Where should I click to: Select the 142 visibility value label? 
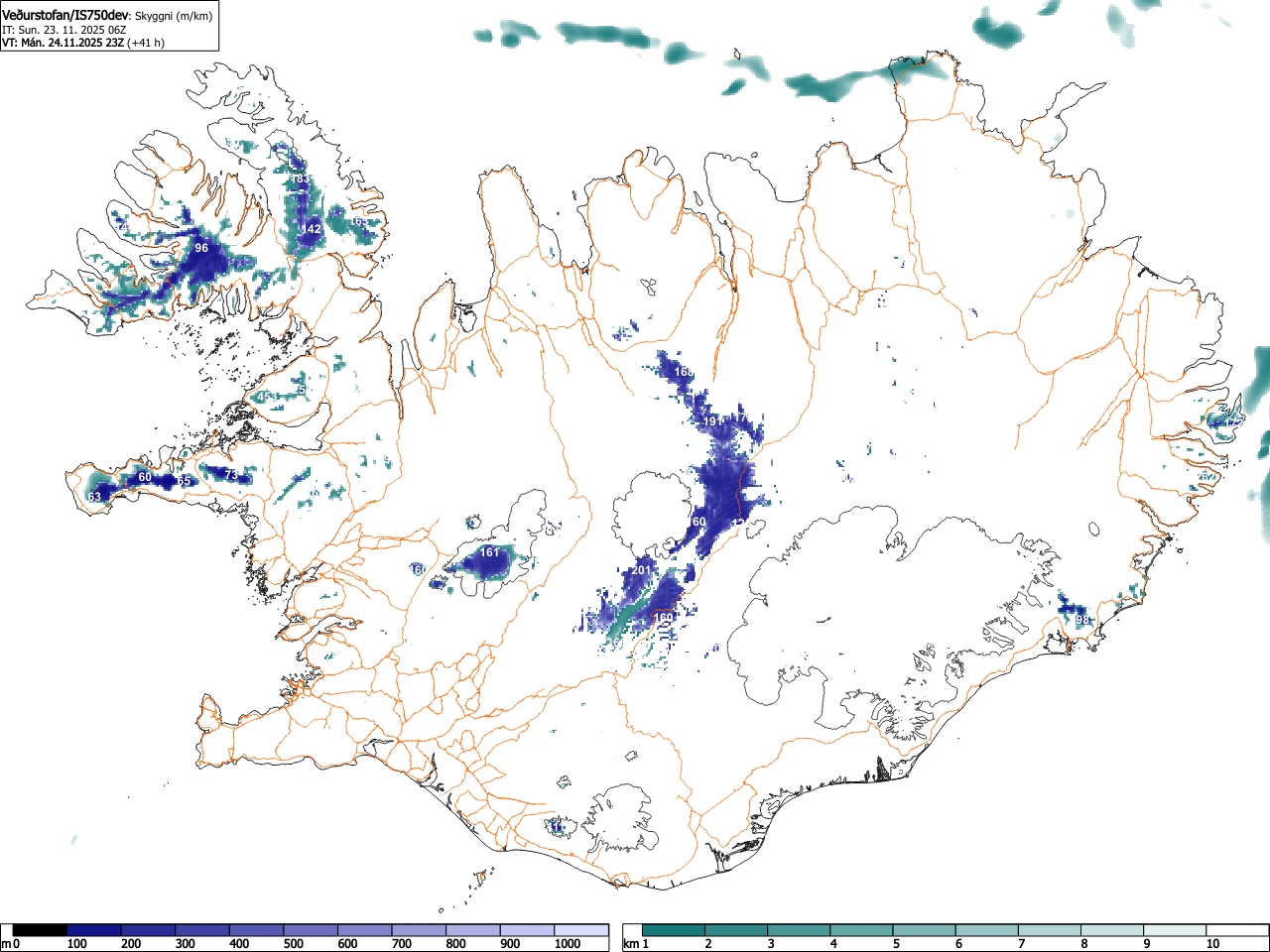(312, 229)
